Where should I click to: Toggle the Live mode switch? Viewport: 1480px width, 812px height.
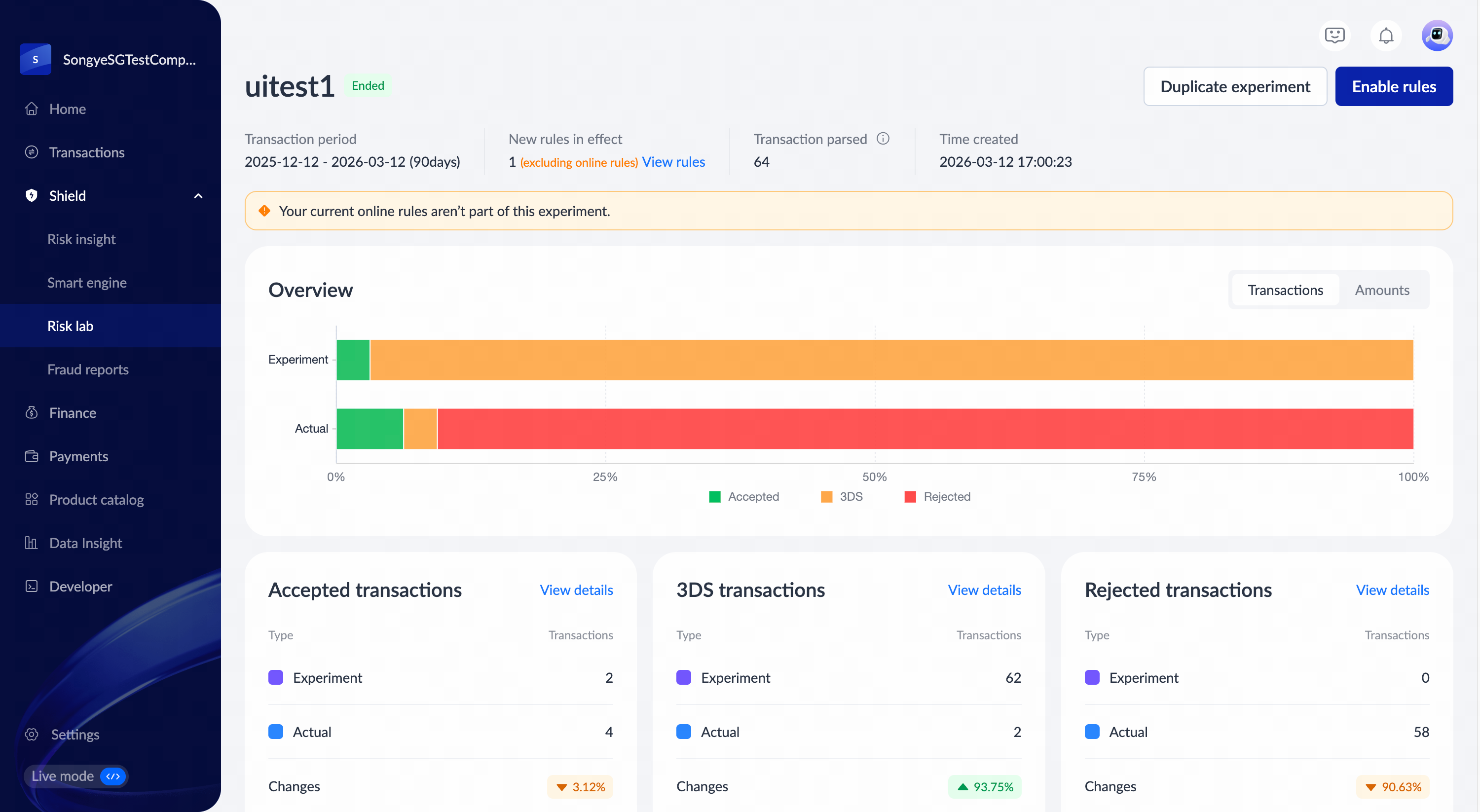click(112, 776)
